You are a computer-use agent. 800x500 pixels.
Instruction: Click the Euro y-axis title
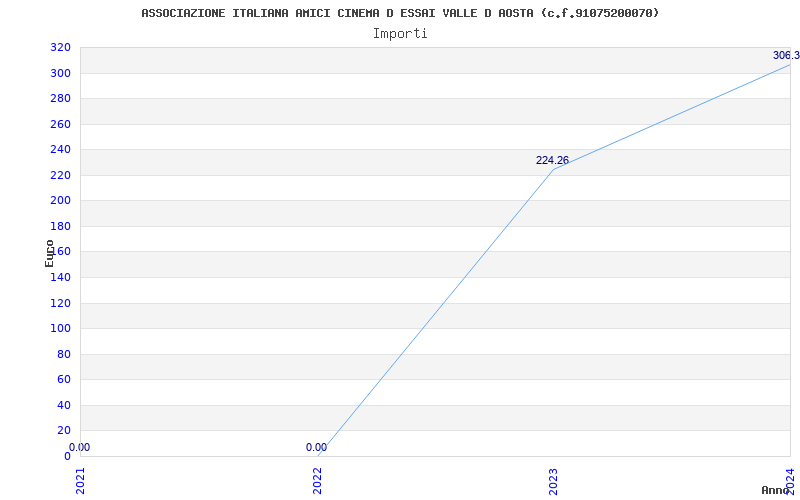(x=49, y=253)
